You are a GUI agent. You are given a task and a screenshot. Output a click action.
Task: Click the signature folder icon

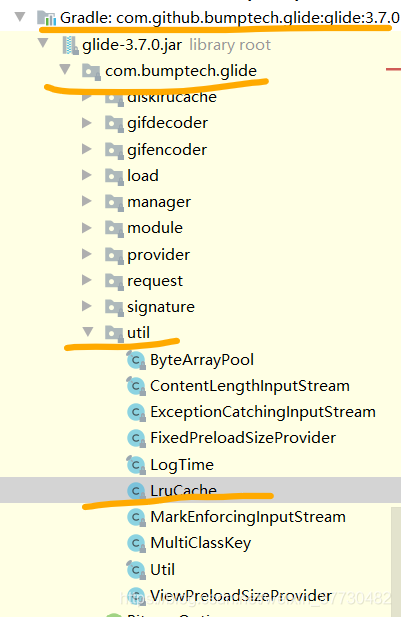(114, 307)
